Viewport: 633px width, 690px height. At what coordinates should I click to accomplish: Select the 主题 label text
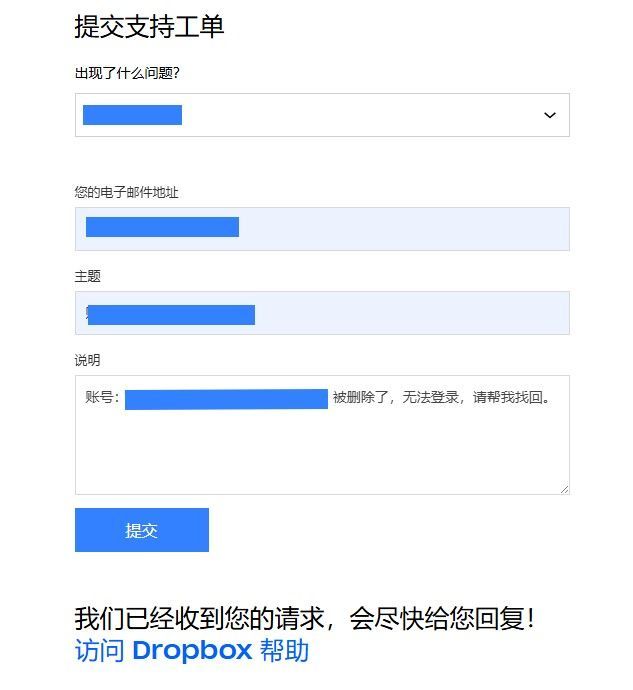(87, 276)
